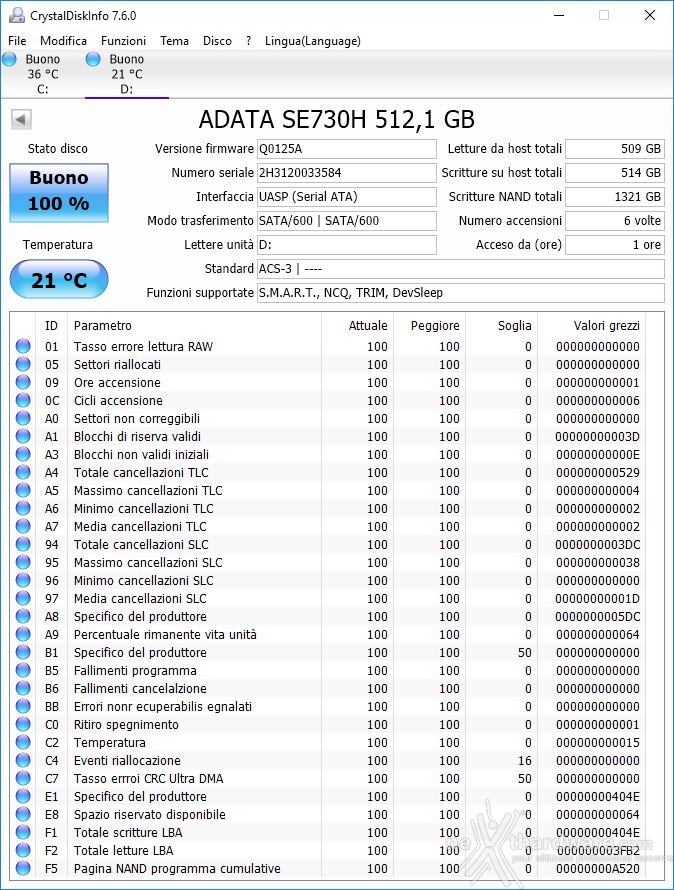This screenshot has height=890, width=674.
Task: Click the status icon for Eventi riallocazione
Action: pos(23,761)
